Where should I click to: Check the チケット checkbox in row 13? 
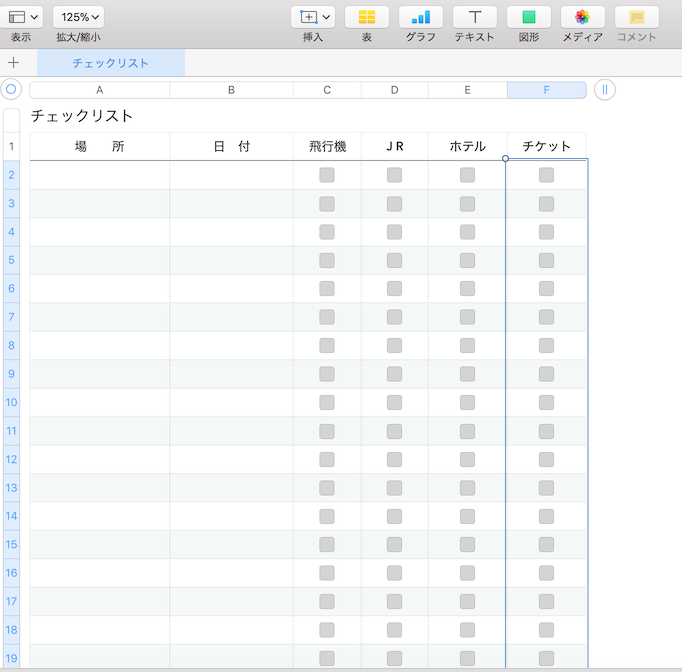pyautogui.click(x=546, y=488)
